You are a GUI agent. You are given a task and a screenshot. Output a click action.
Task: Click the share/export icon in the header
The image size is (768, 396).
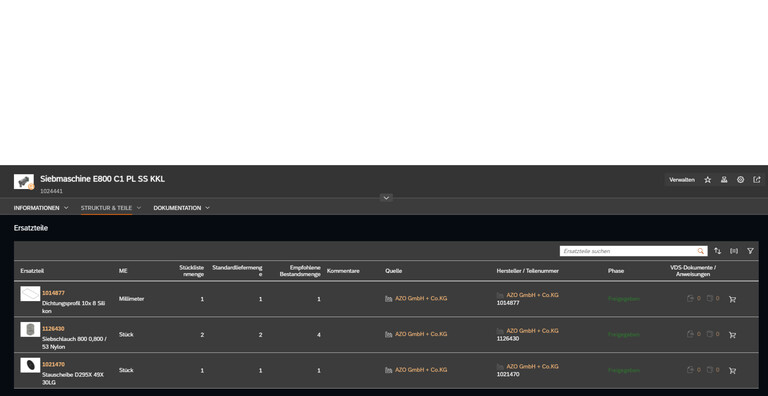[x=757, y=180]
